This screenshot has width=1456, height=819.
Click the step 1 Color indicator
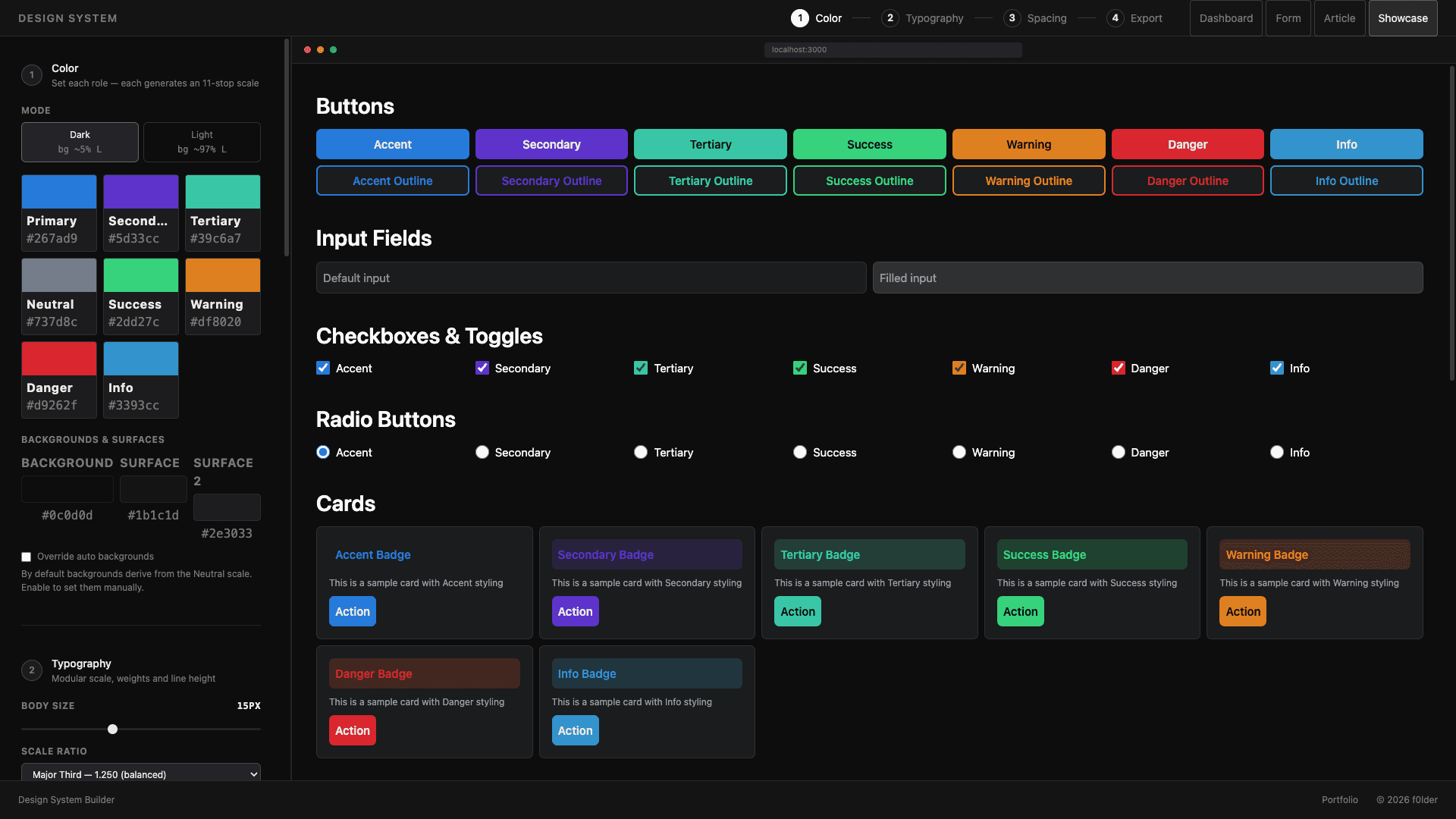[x=816, y=18]
